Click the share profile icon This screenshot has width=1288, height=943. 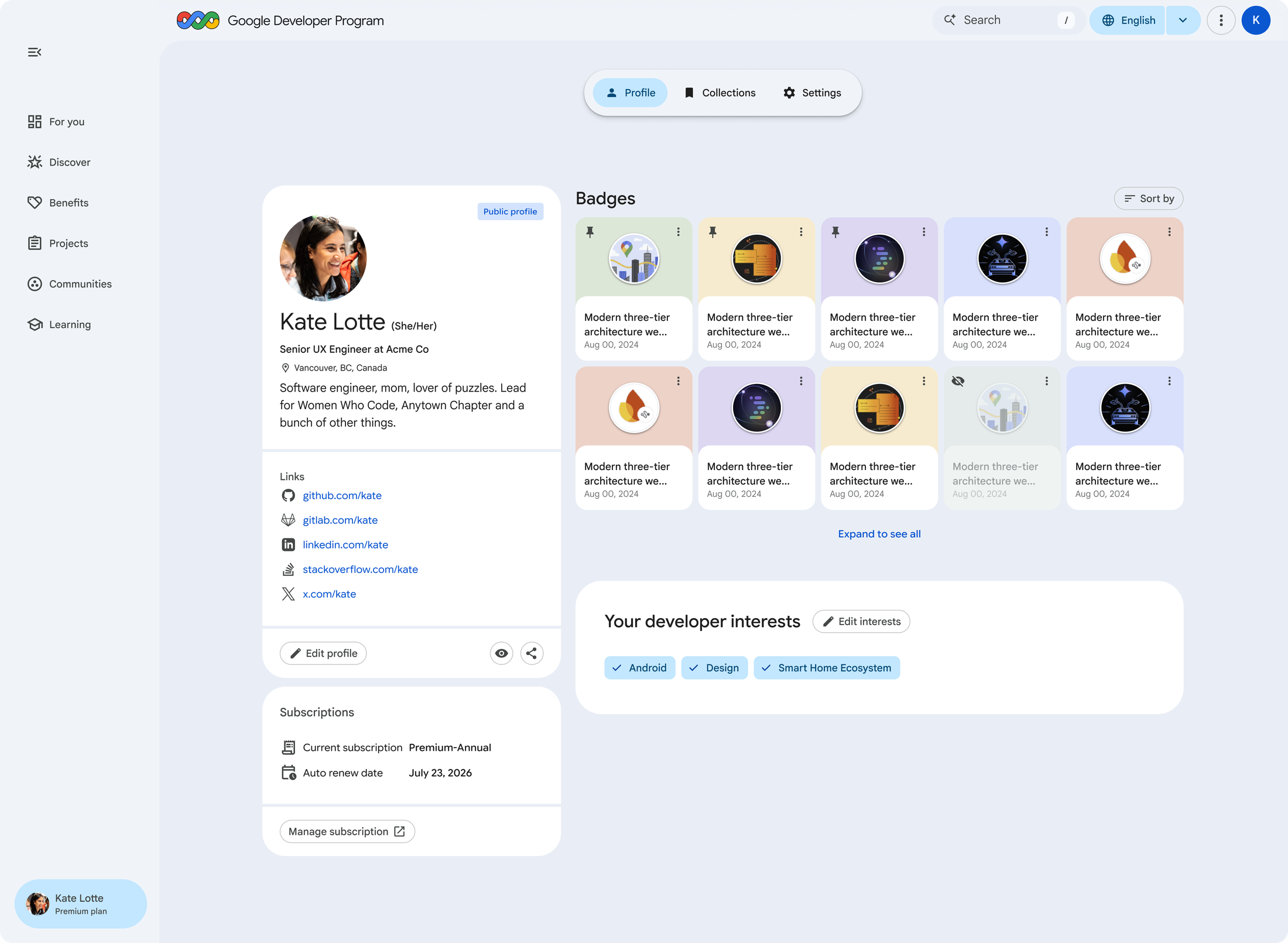pos(532,653)
